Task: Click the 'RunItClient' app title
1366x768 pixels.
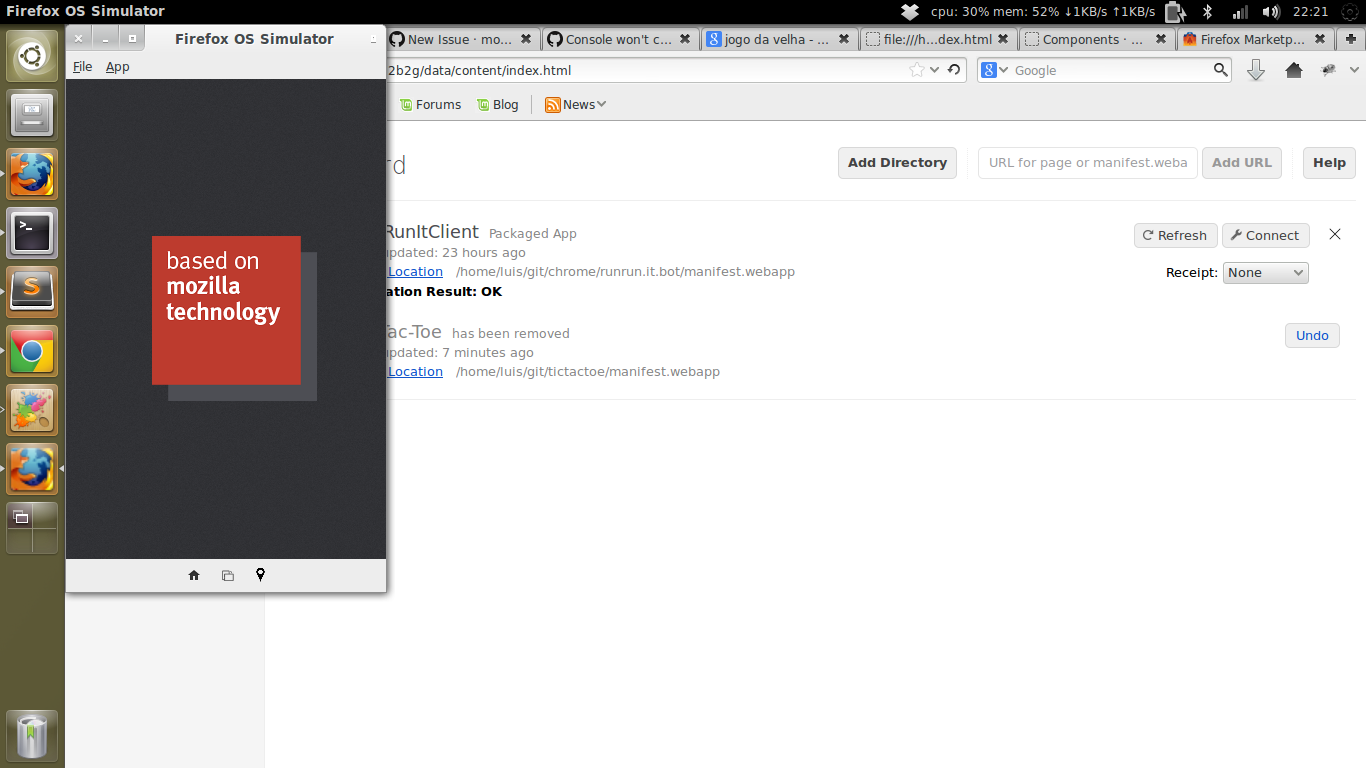Action: tap(431, 232)
